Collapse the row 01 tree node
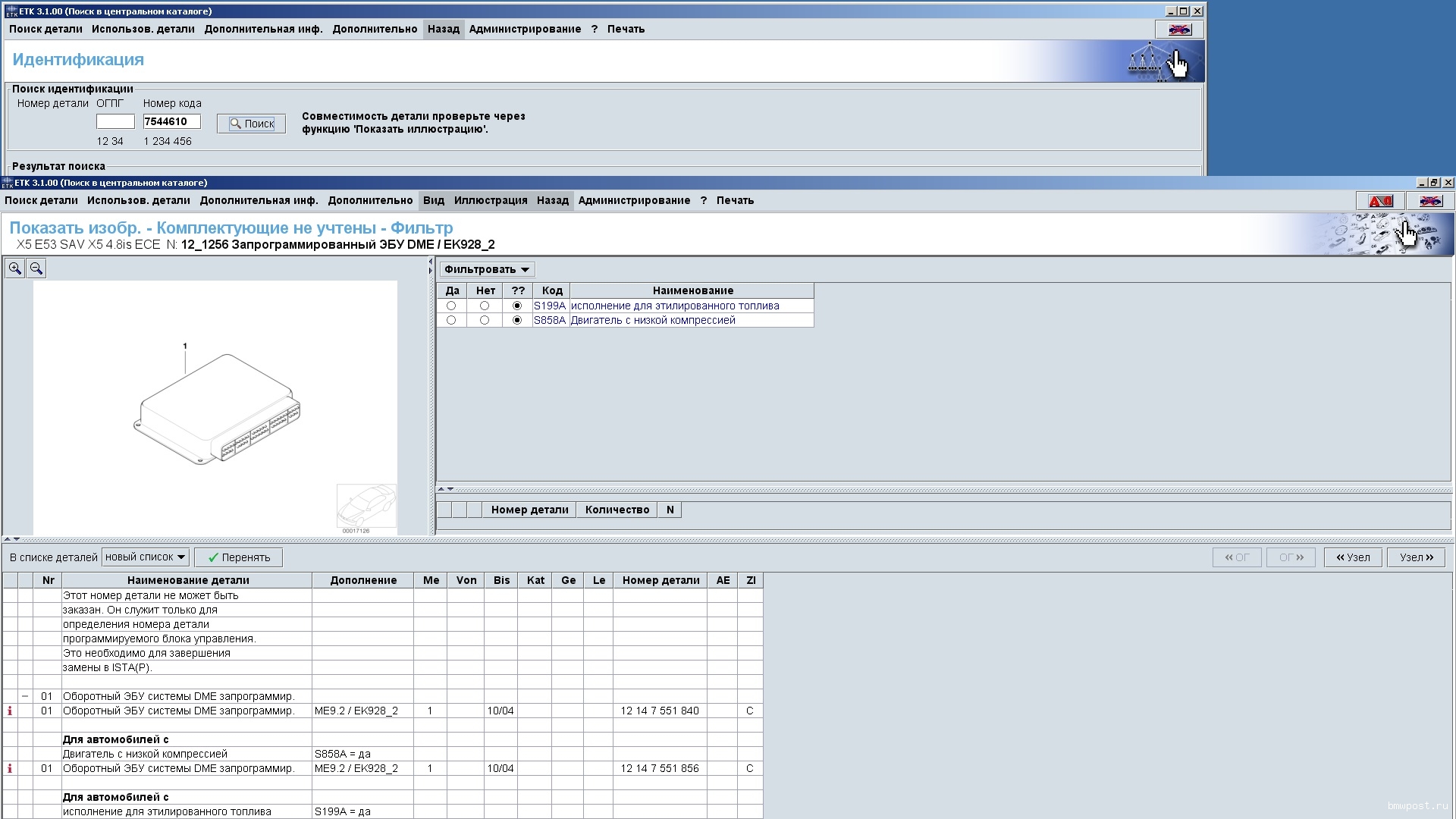 (25, 696)
